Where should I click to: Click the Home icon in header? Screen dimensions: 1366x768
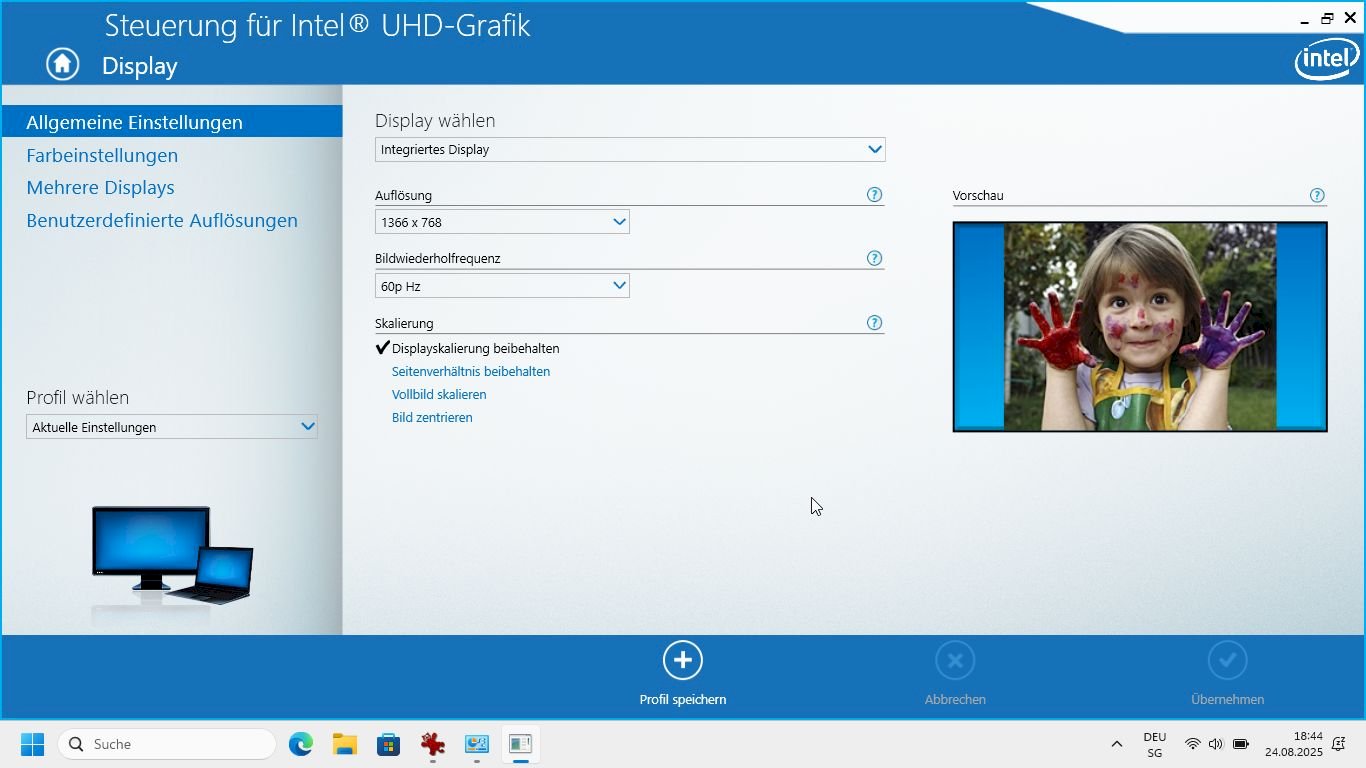click(62, 65)
